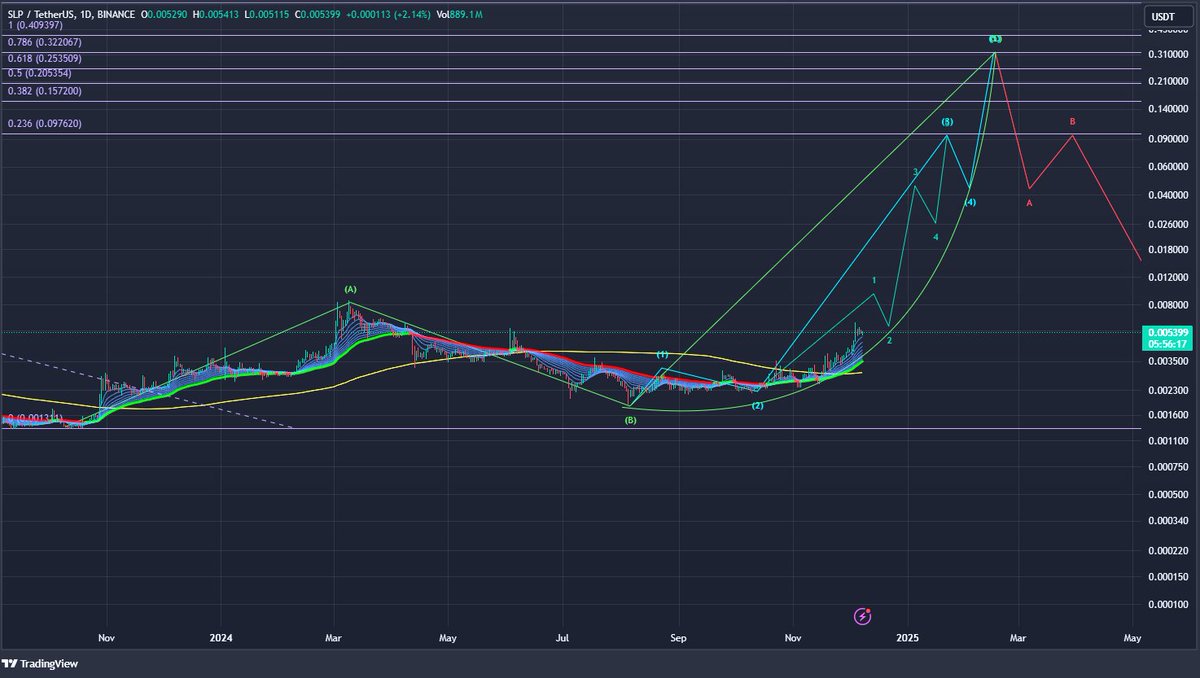Screen dimensions: 1200x678
Task: Select the red B correction label
Action: pos(1072,122)
